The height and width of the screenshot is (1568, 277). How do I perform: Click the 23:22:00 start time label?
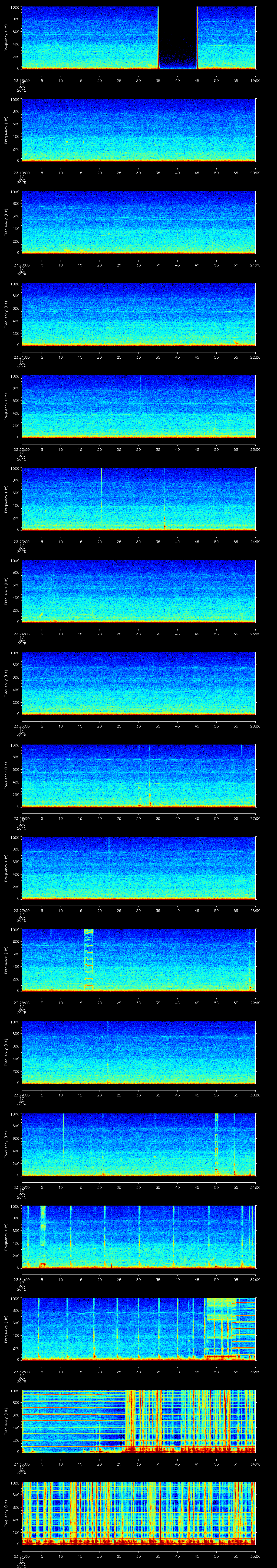(x=21, y=449)
